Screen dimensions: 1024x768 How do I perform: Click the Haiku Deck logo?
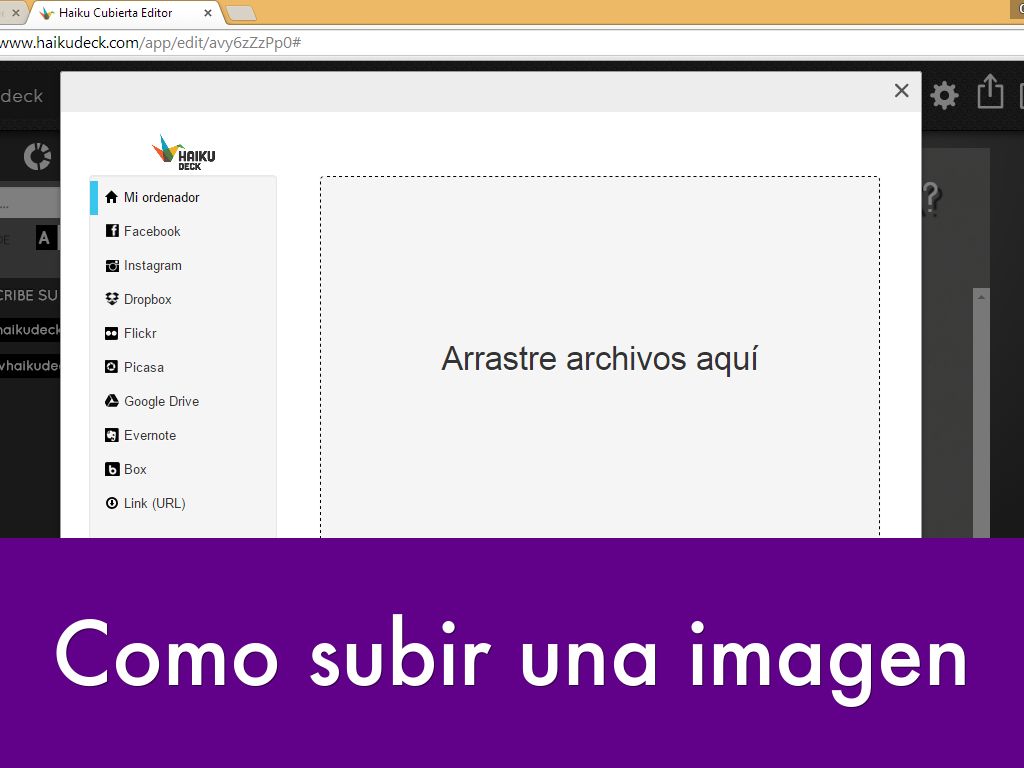[x=184, y=152]
